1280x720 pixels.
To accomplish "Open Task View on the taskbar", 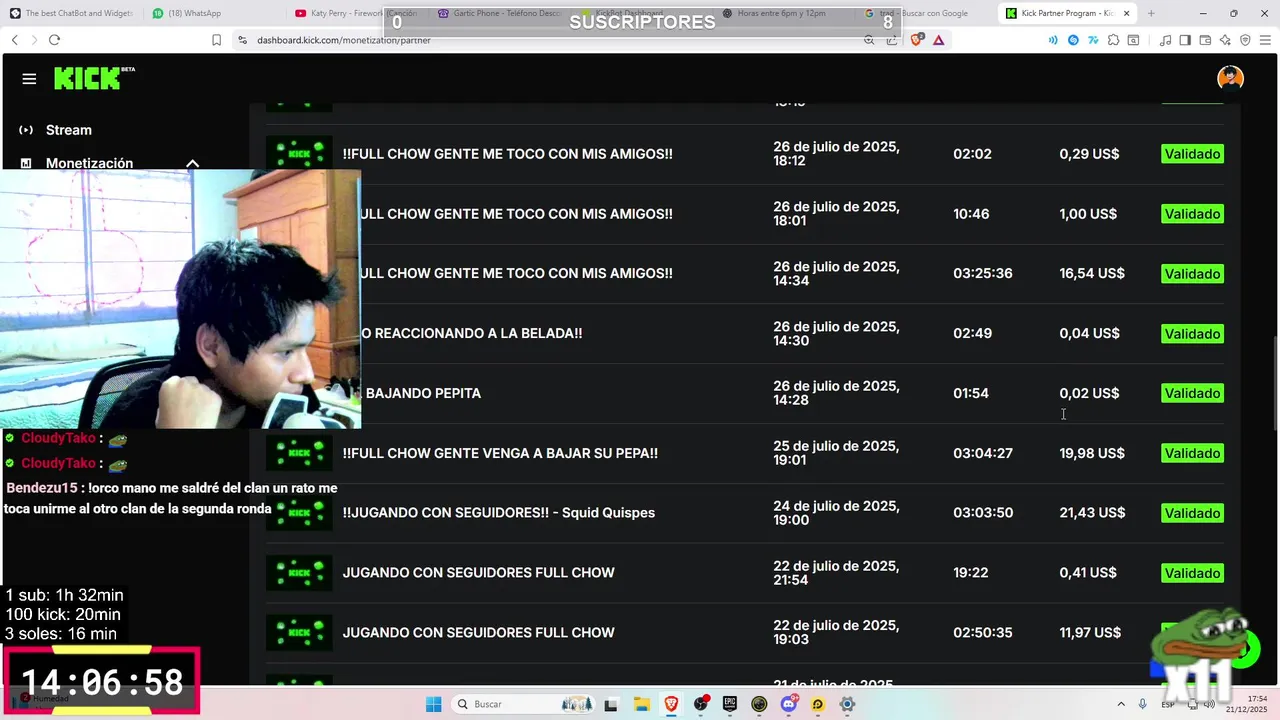I will coord(611,704).
